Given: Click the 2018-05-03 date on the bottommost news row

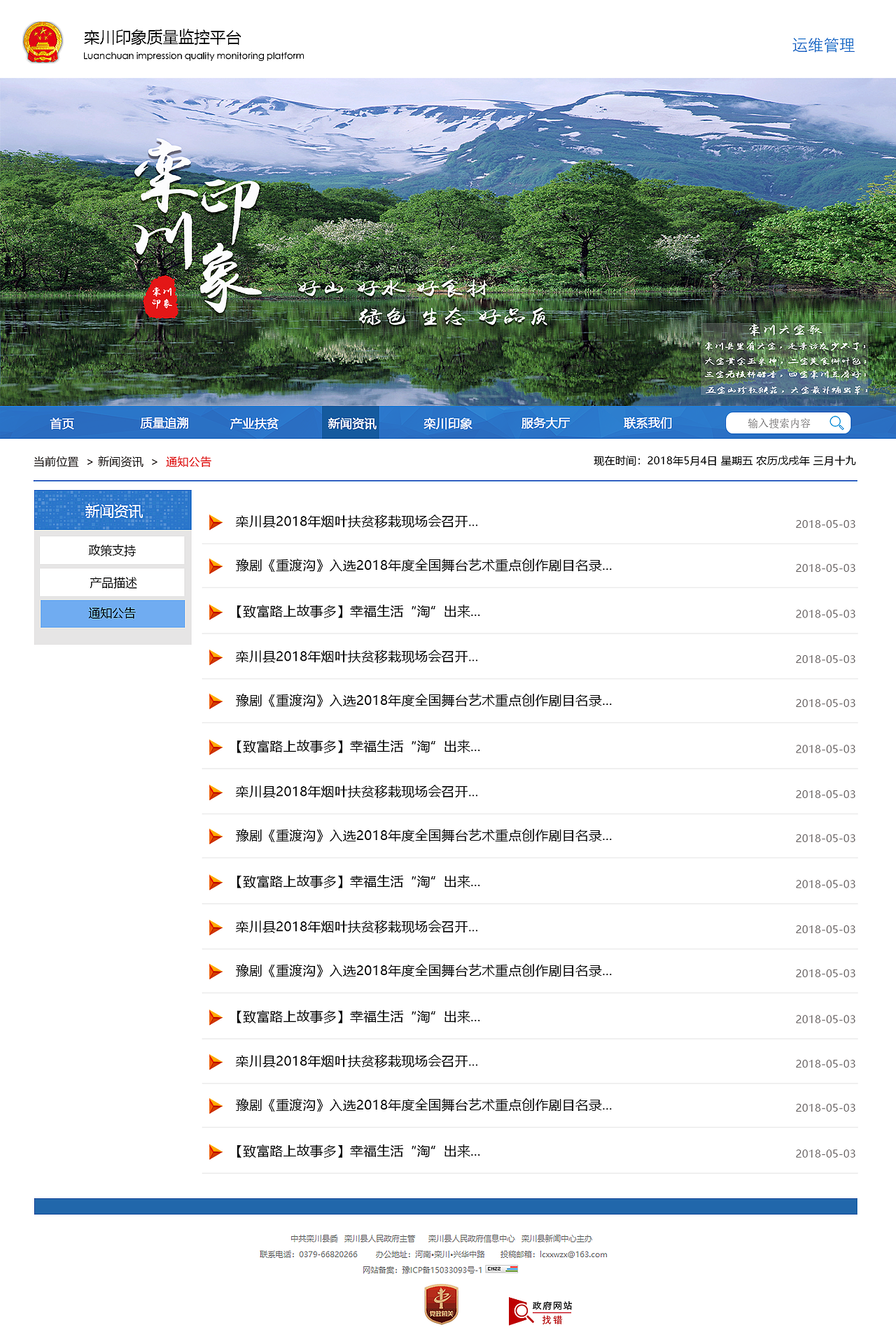Looking at the screenshot, I should tap(825, 1153).
